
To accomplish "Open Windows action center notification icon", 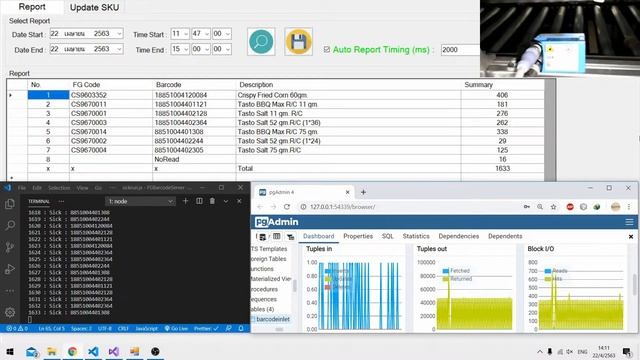I will [627, 351].
